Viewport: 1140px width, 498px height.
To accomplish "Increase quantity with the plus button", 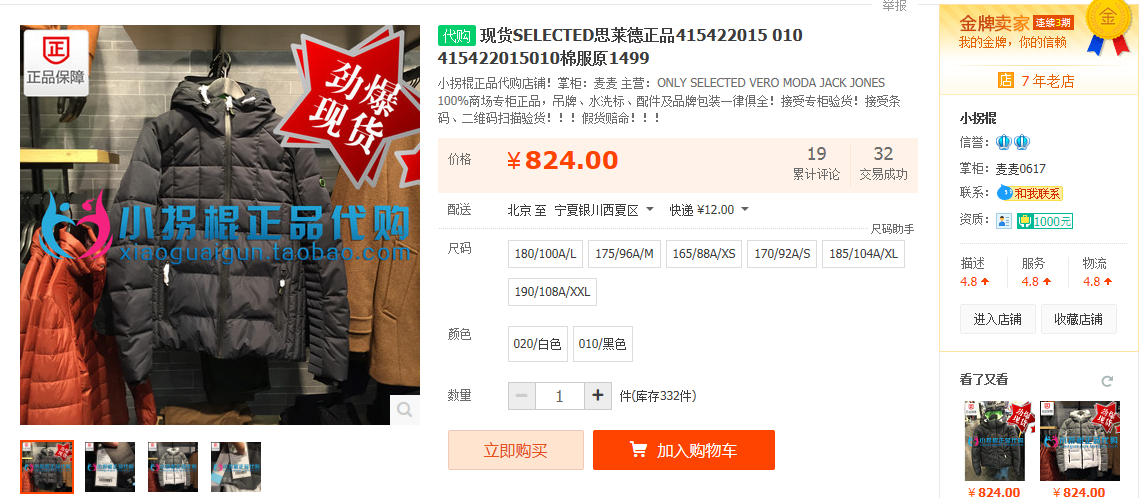I will (598, 395).
